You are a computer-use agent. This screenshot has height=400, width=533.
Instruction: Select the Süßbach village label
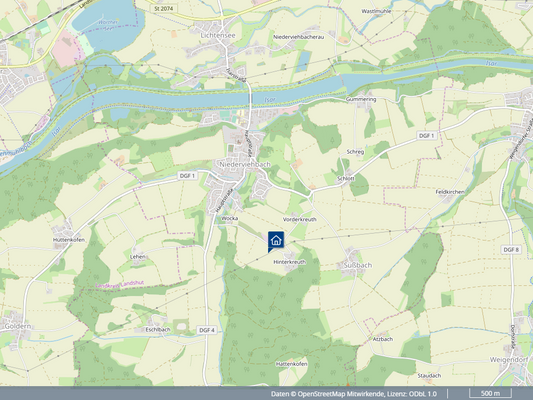coord(358,265)
